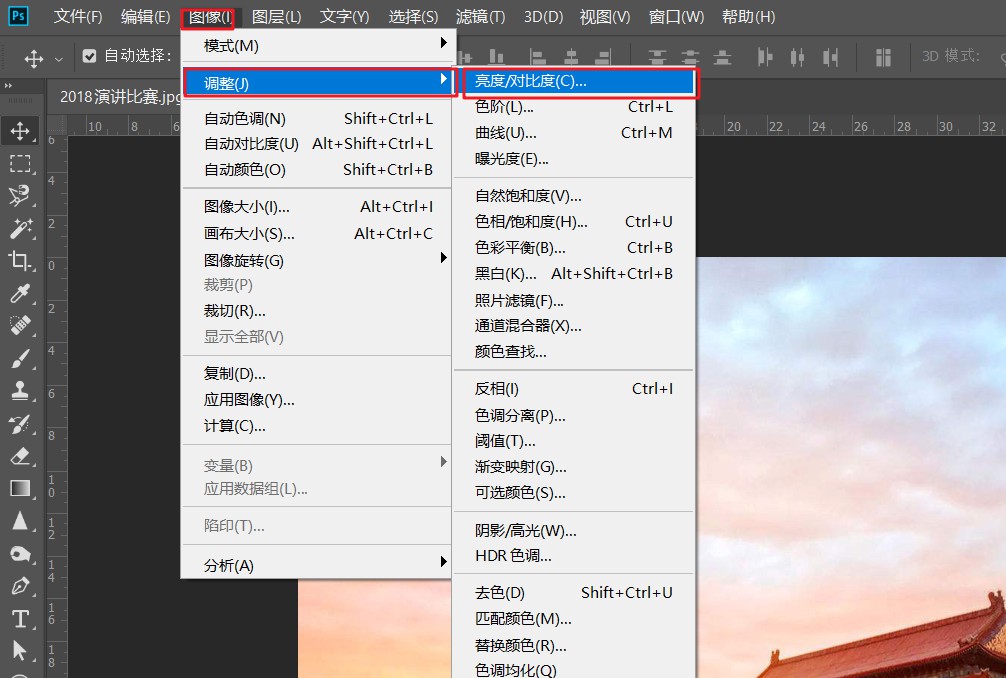This screenshot has width=1006, height=678.
Task: Expand the 图像旋转(G) submenu
Action: click(319, 260)
